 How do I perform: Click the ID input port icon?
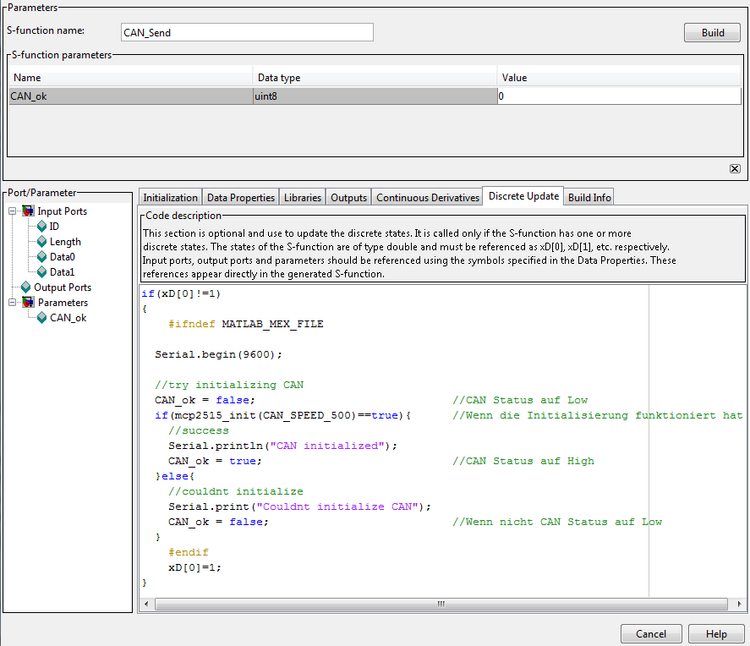click(42, 227)
